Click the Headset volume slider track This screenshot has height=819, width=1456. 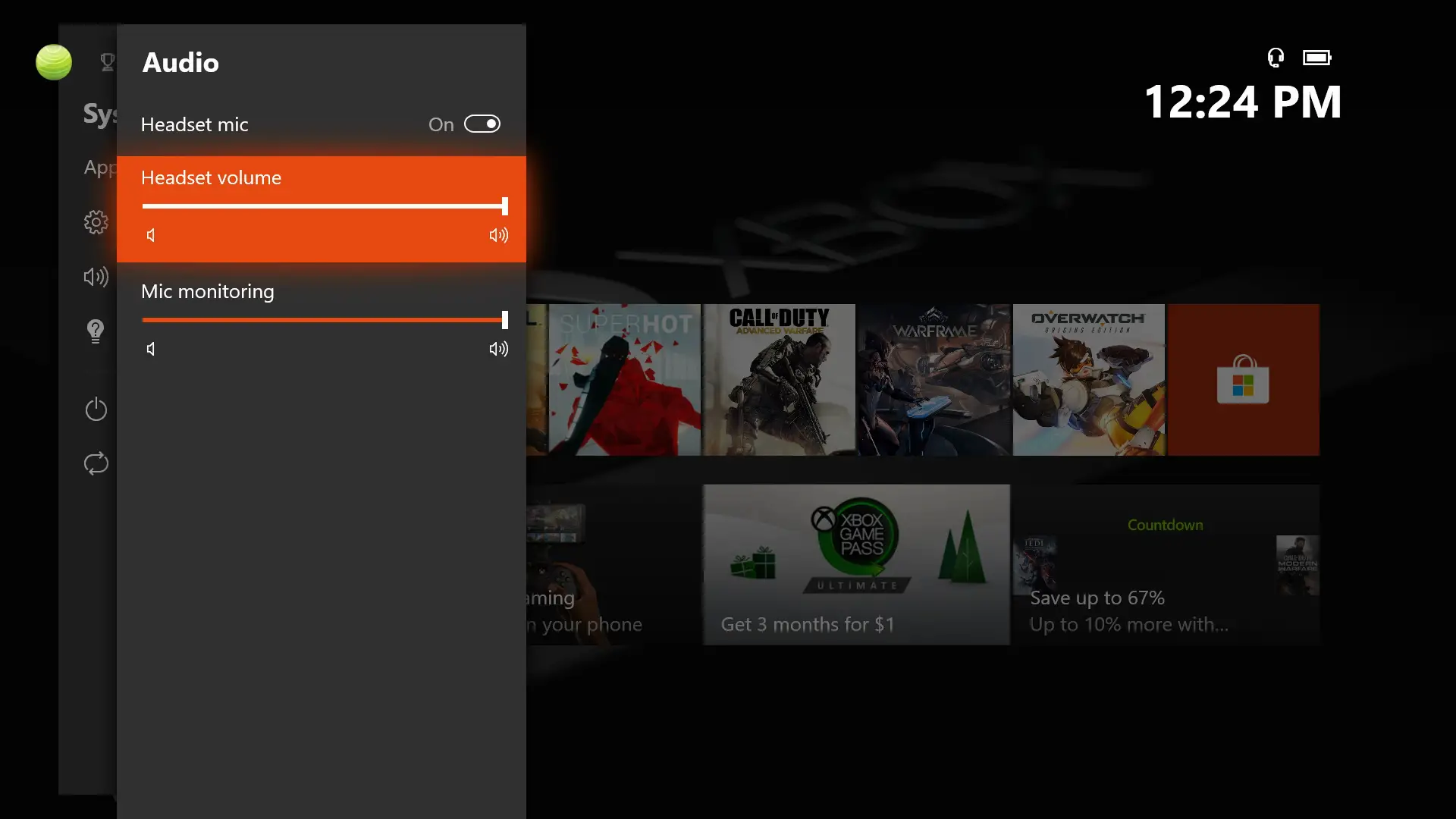[x=323, y=206]
